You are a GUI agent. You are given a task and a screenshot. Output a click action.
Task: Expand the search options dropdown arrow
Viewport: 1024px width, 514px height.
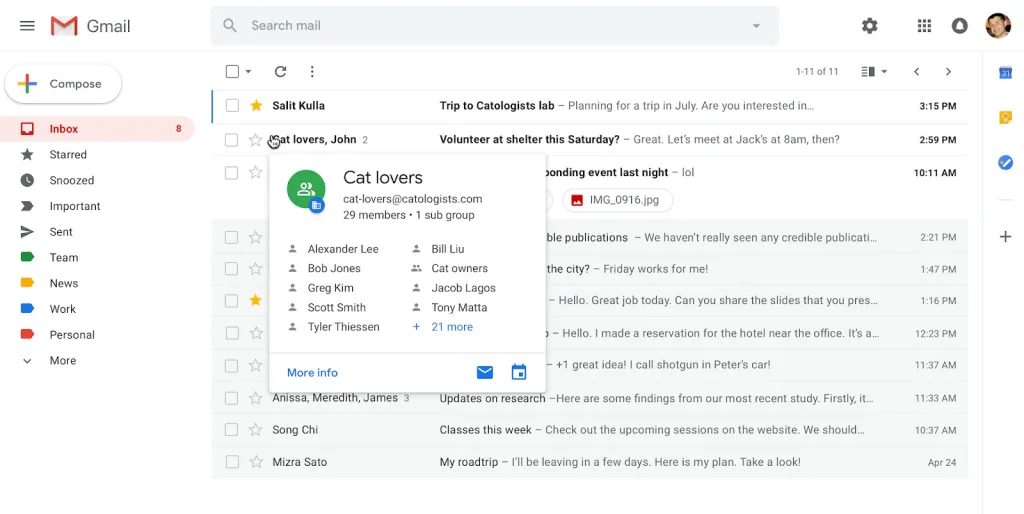click(756, 26)
